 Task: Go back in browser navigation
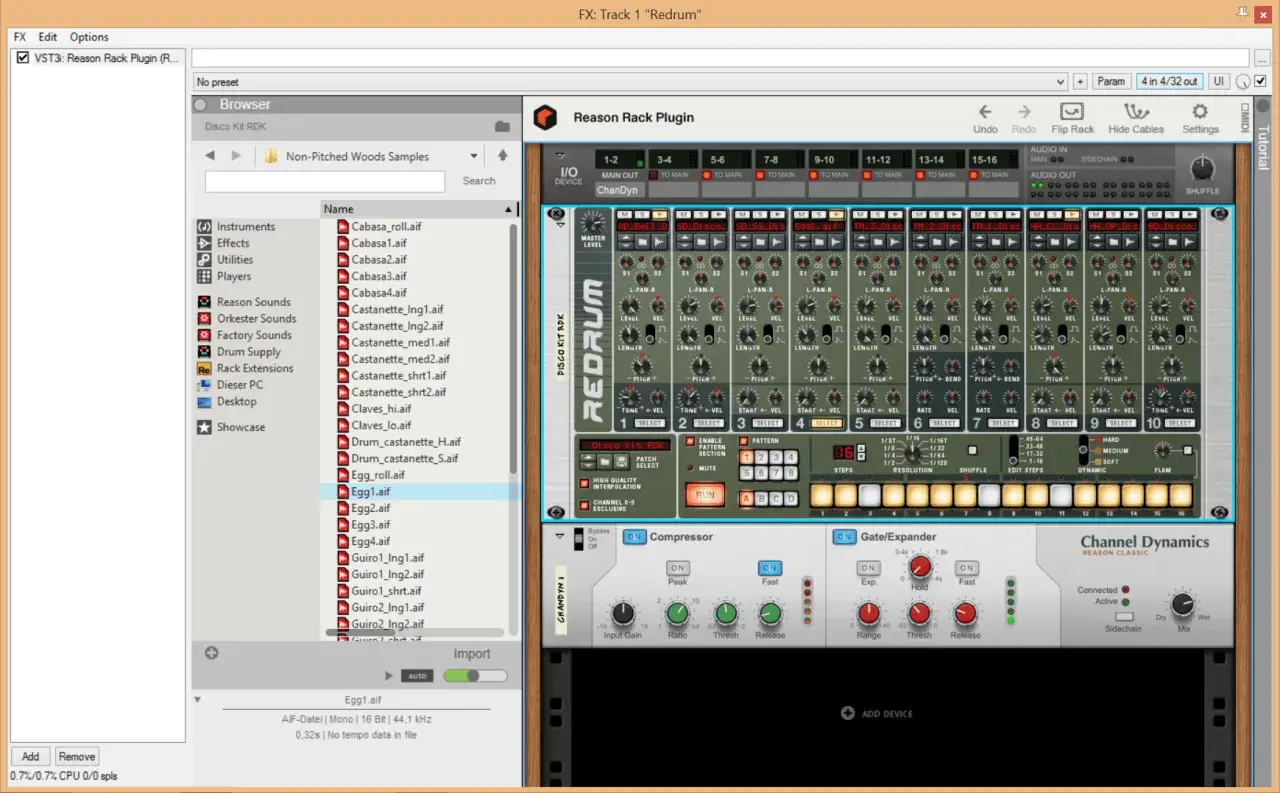[210, 156]
